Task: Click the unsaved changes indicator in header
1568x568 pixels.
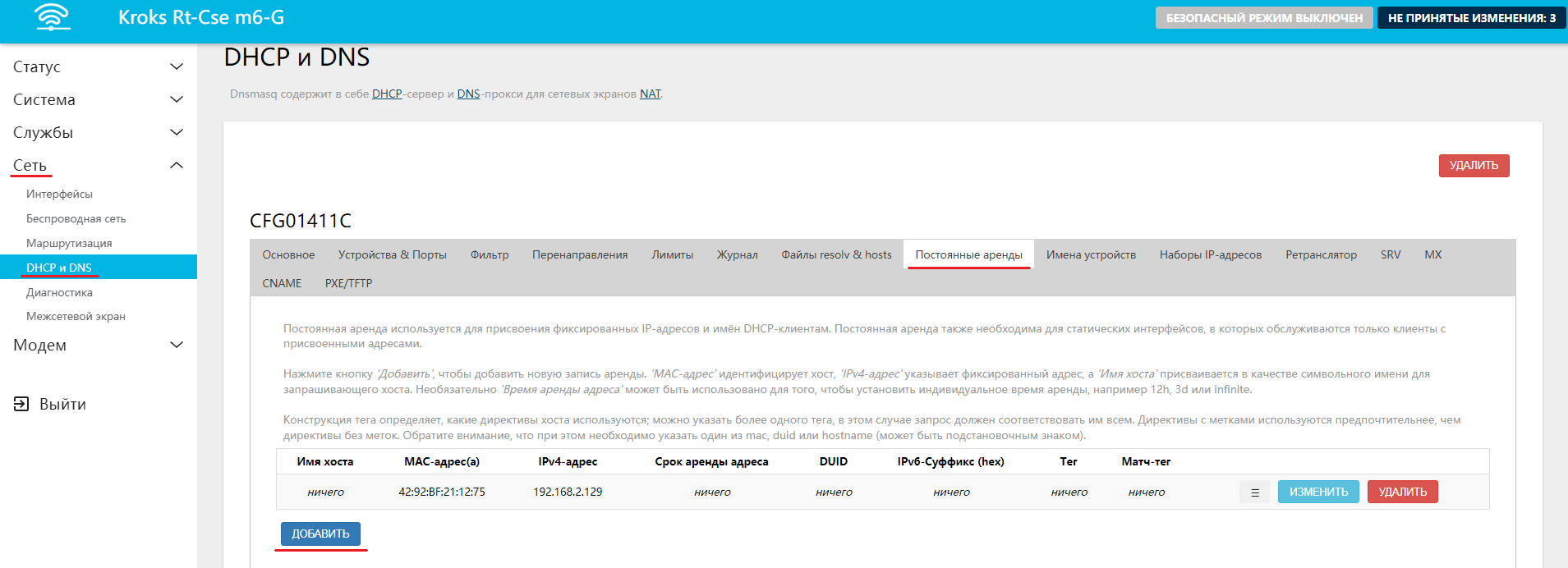Action: pos(1471,18)
